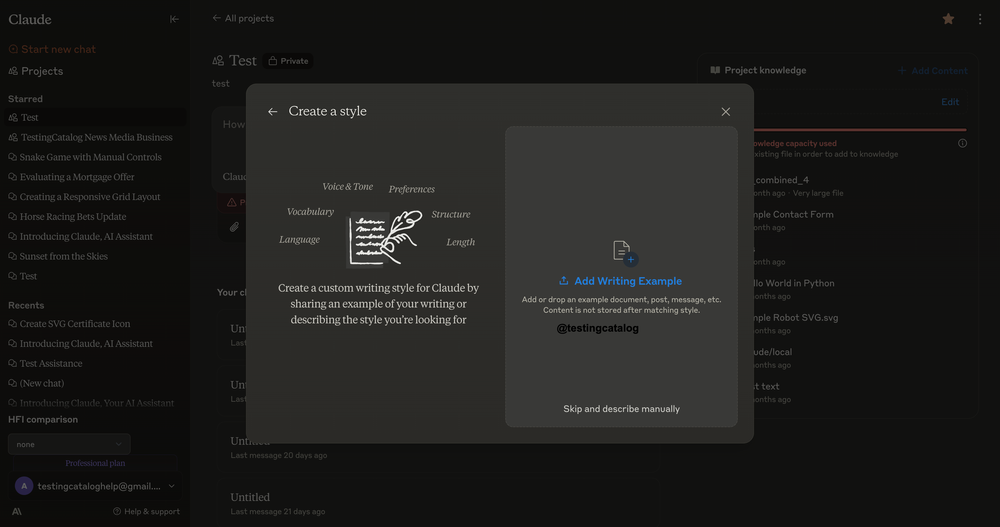Close the Create a style dialog
Screen dimensions: 1000x527
pyautogui.click(x=726, y=112)
